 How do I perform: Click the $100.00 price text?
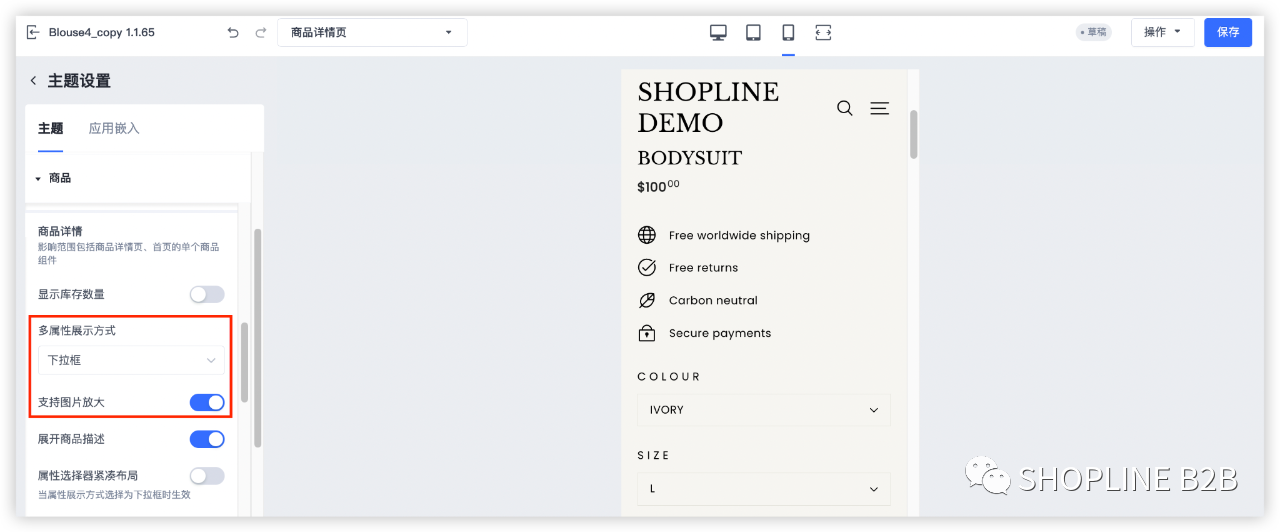tap(658, 186)
